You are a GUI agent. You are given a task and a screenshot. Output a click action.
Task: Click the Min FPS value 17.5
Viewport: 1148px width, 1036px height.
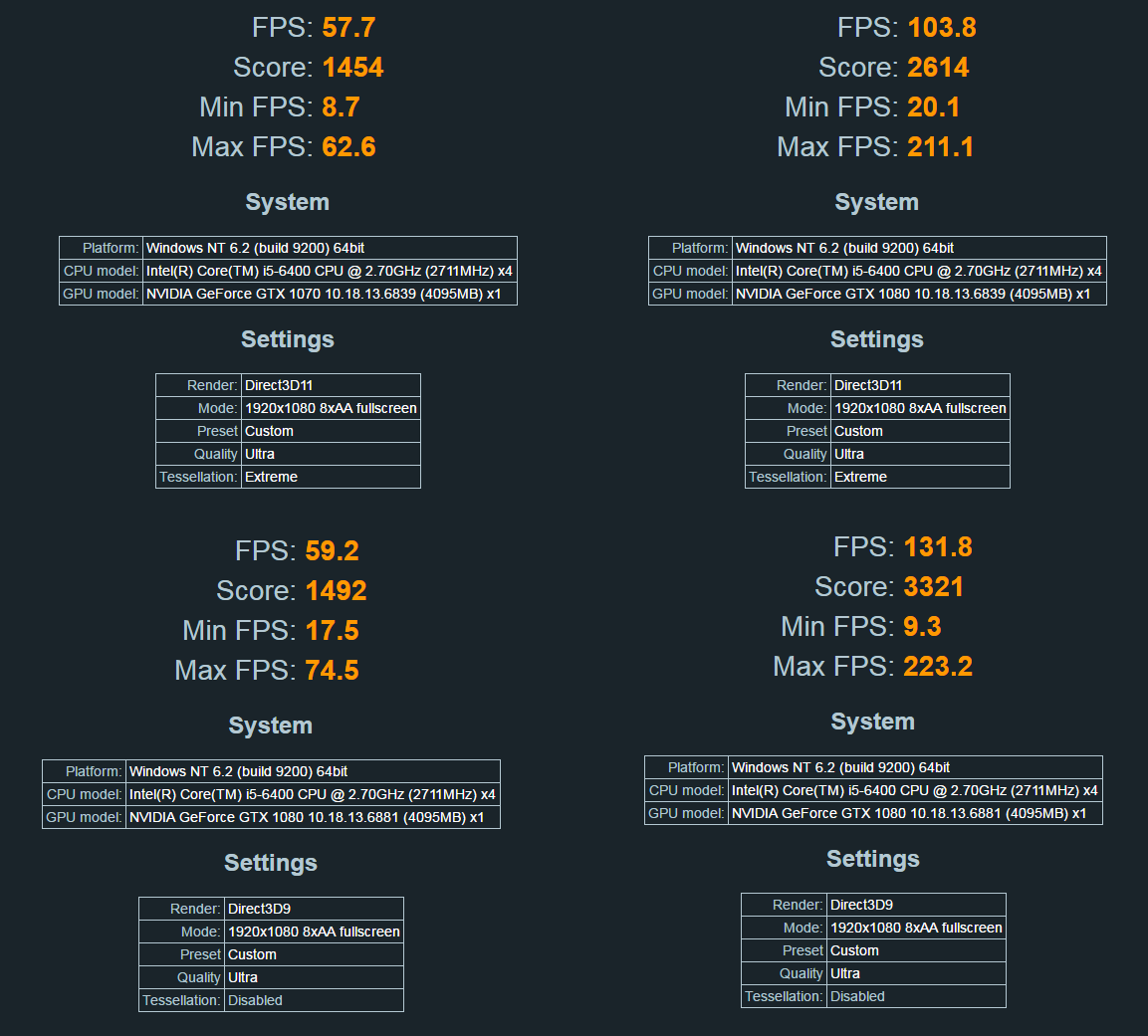[332, 631]
